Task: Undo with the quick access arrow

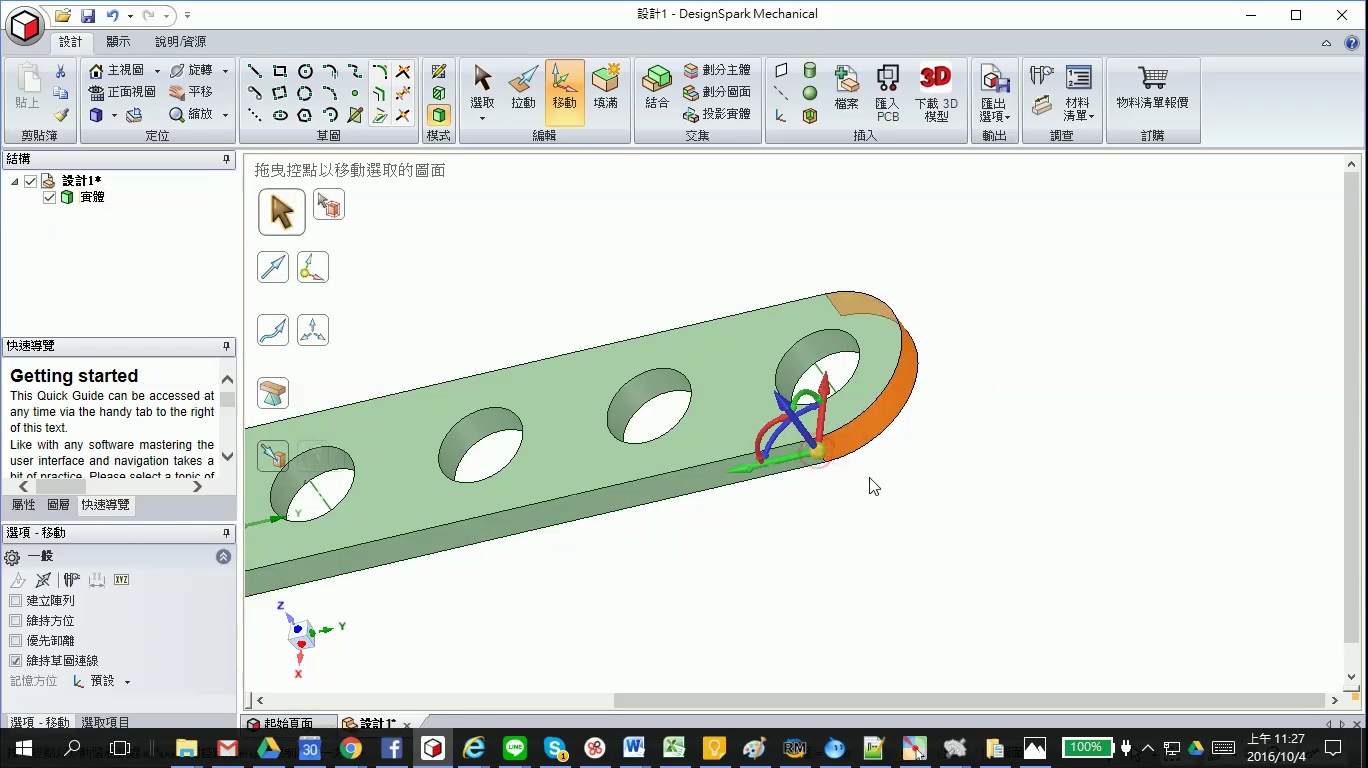Action: [x=112, y=15]
